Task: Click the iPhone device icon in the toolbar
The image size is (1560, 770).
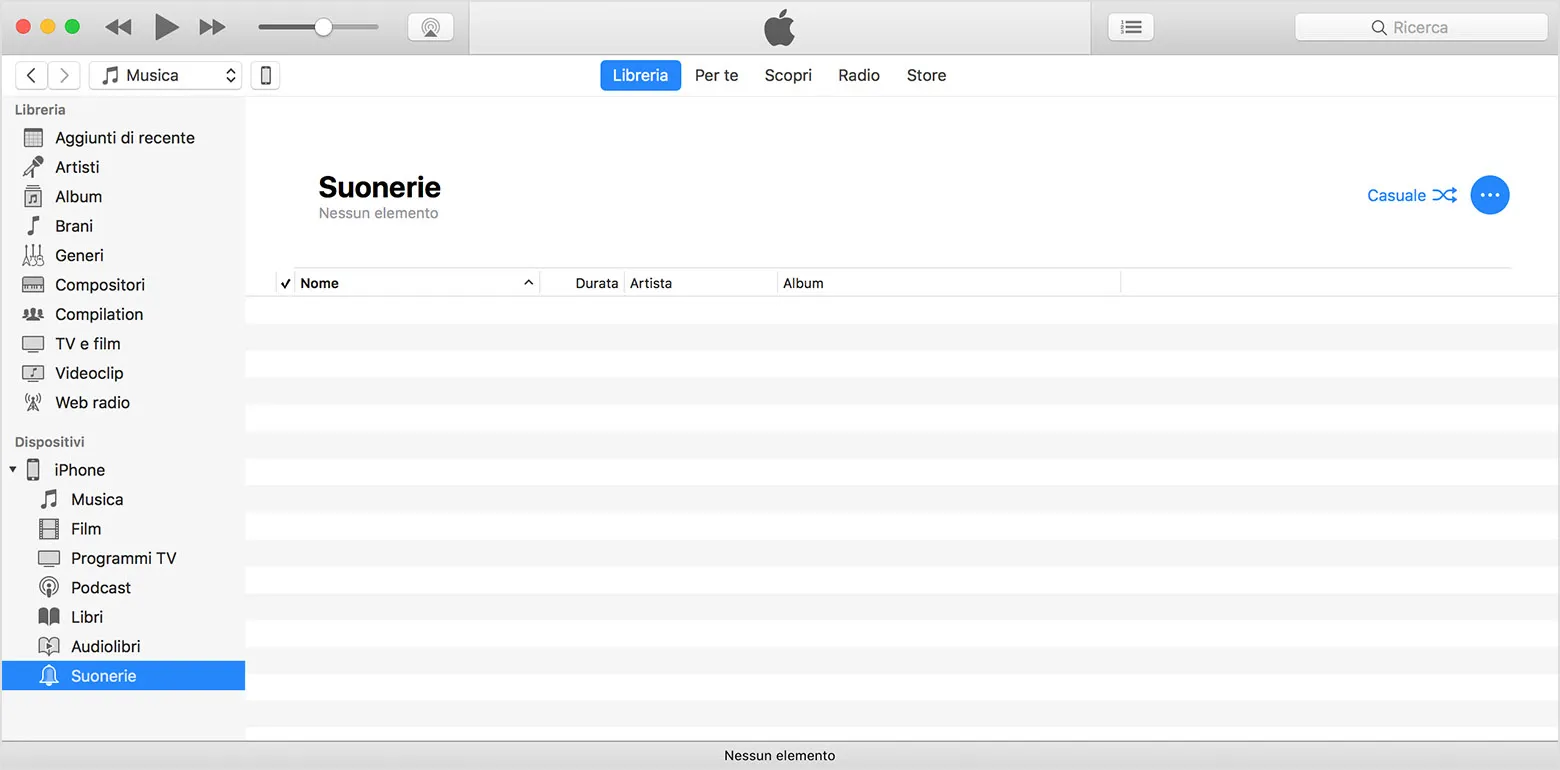Action: click(x=264, y=74)
